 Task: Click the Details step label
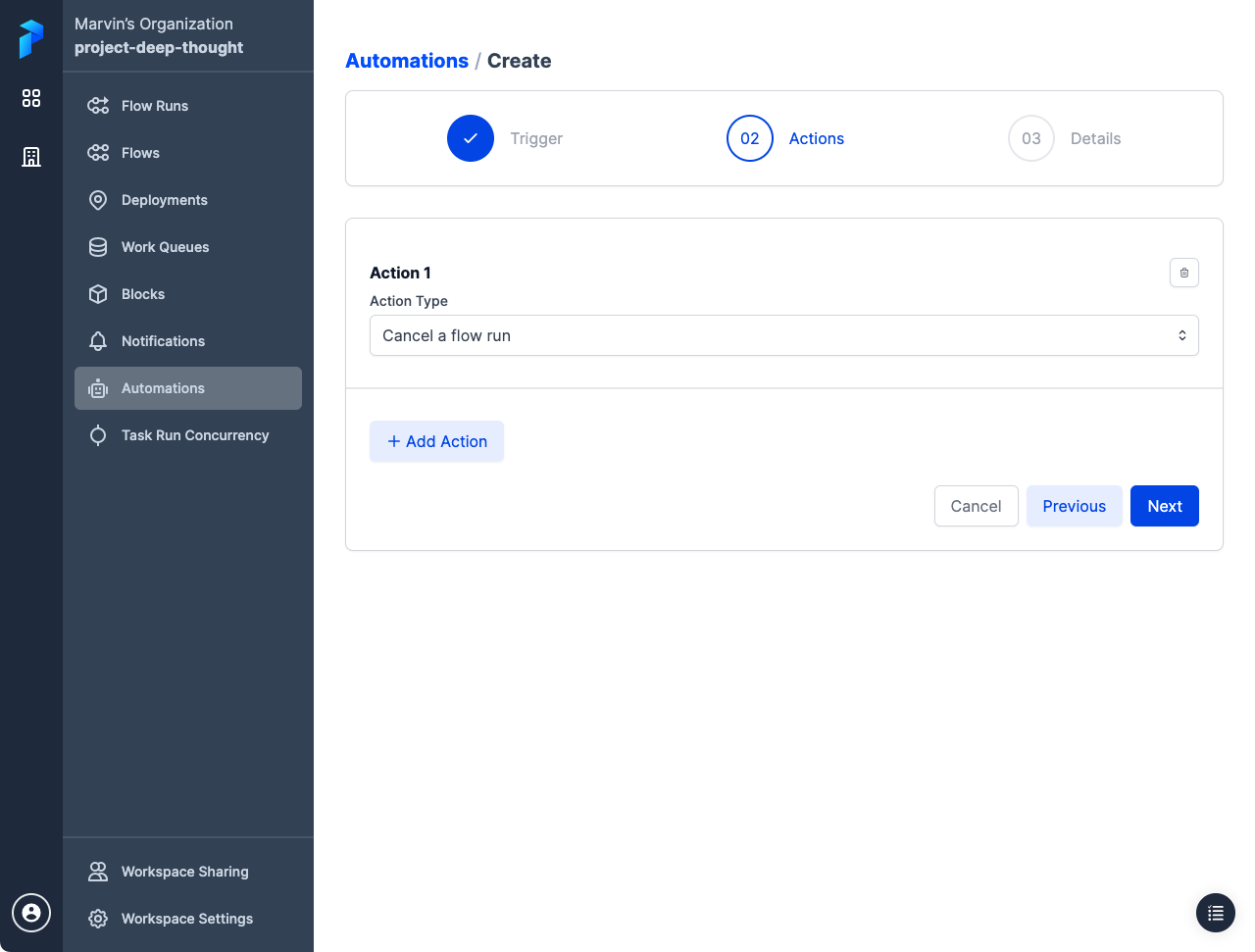pyautogui.click(x=1095, y=138)
